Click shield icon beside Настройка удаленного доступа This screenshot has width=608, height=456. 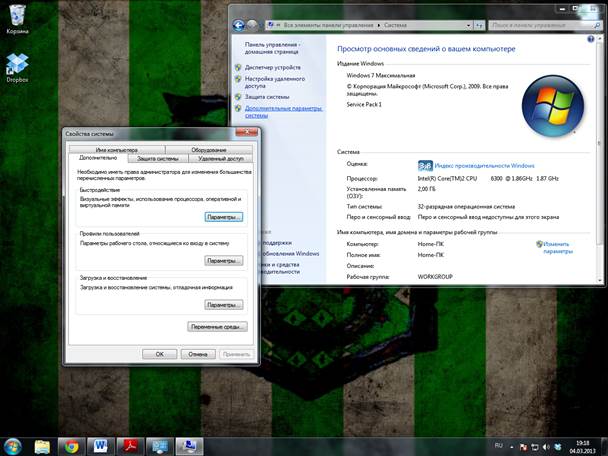pyautogui.click(x=238, y=79)
